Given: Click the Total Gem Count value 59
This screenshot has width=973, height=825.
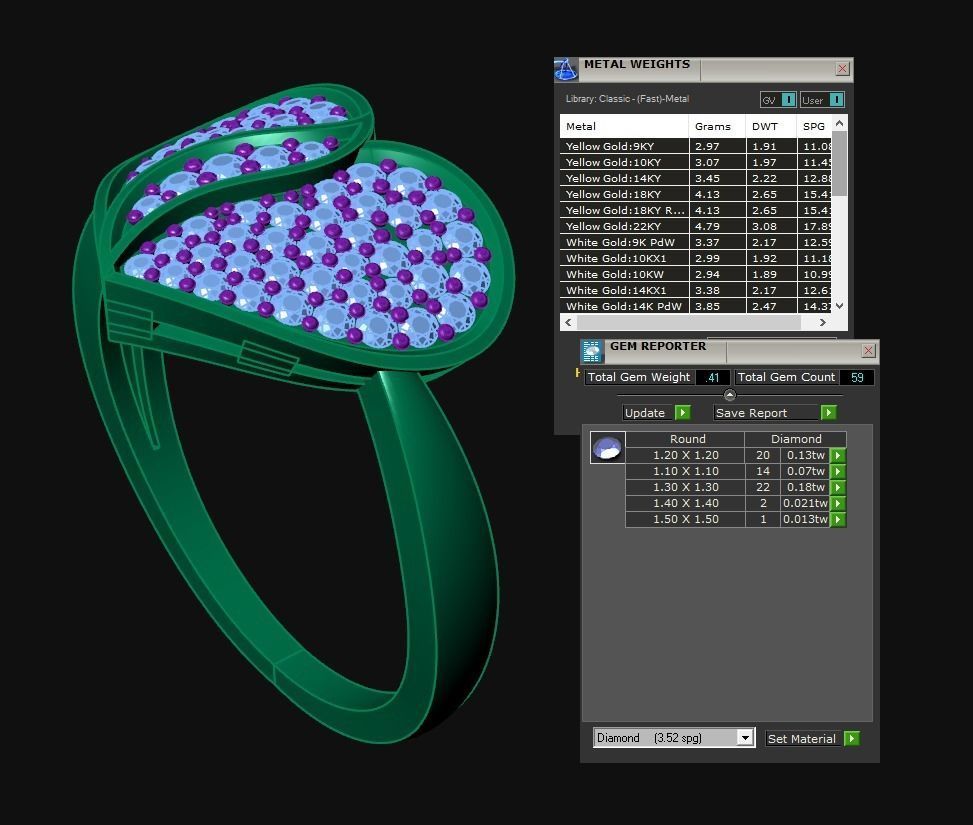Looking at the screenshot, I should pyautogui.click(x=857, y=377).
